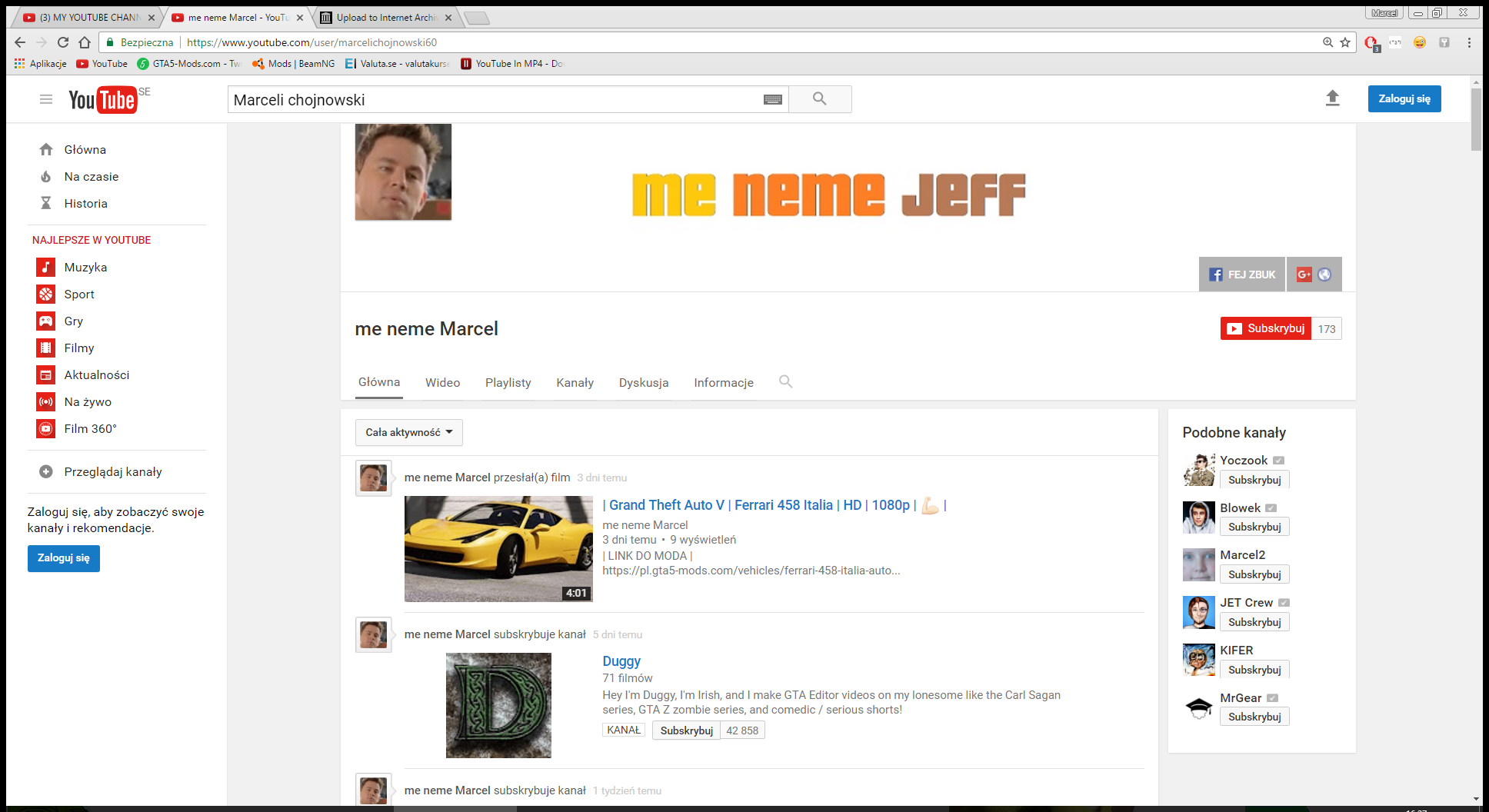Image resolution: width=1489 pixels, height=812 pixels.
Task: Switch to the Informacje tab
Action: coord(724,383)
